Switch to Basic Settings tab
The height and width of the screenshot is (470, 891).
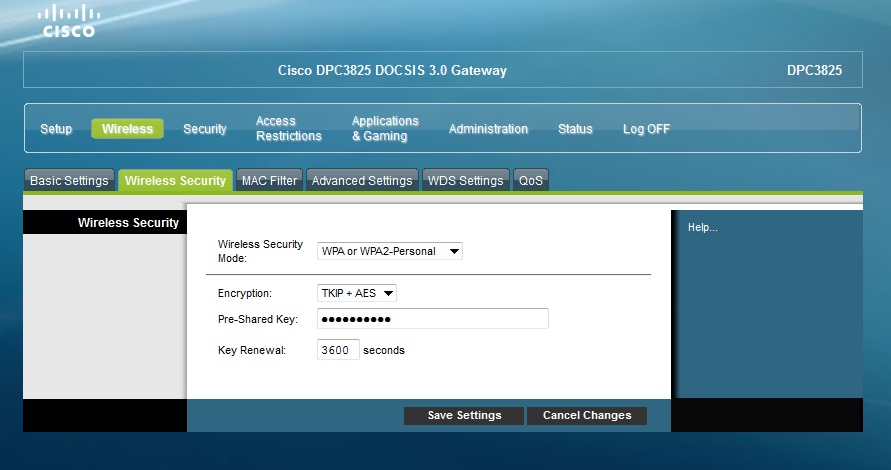(x=69, y=180)
